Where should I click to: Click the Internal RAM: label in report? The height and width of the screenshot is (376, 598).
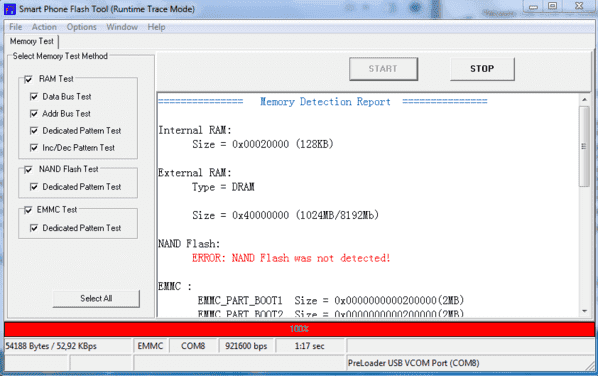click(x=195, y=130)
